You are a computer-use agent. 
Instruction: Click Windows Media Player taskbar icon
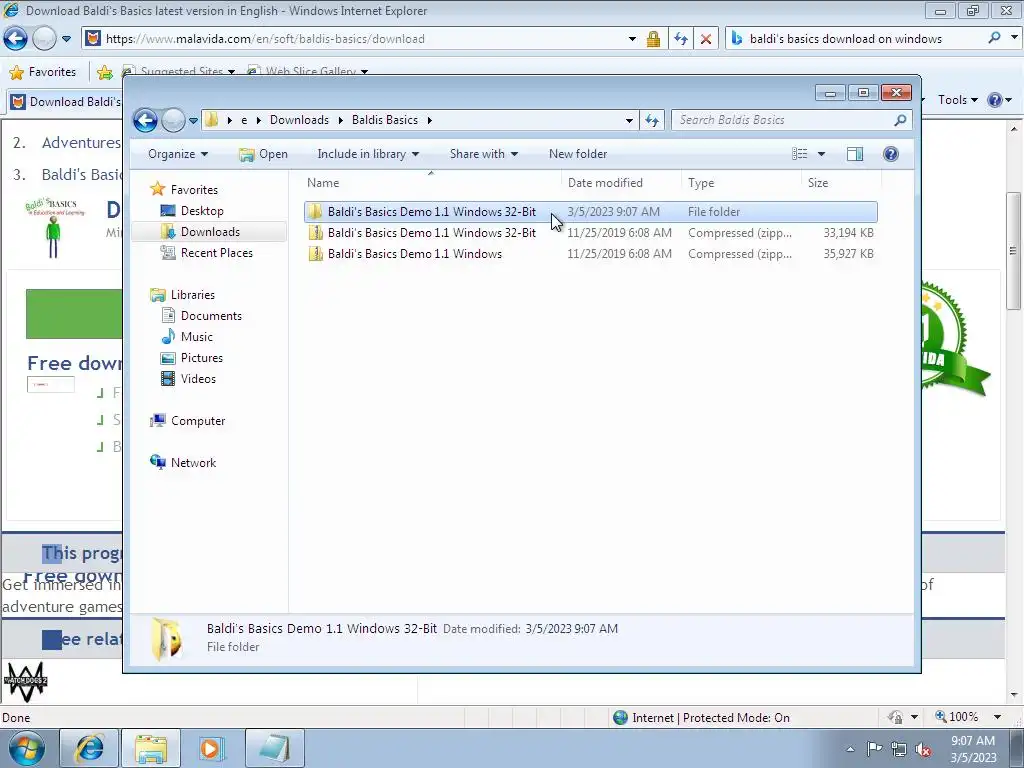pyautogui.click(x=212, y=748)
